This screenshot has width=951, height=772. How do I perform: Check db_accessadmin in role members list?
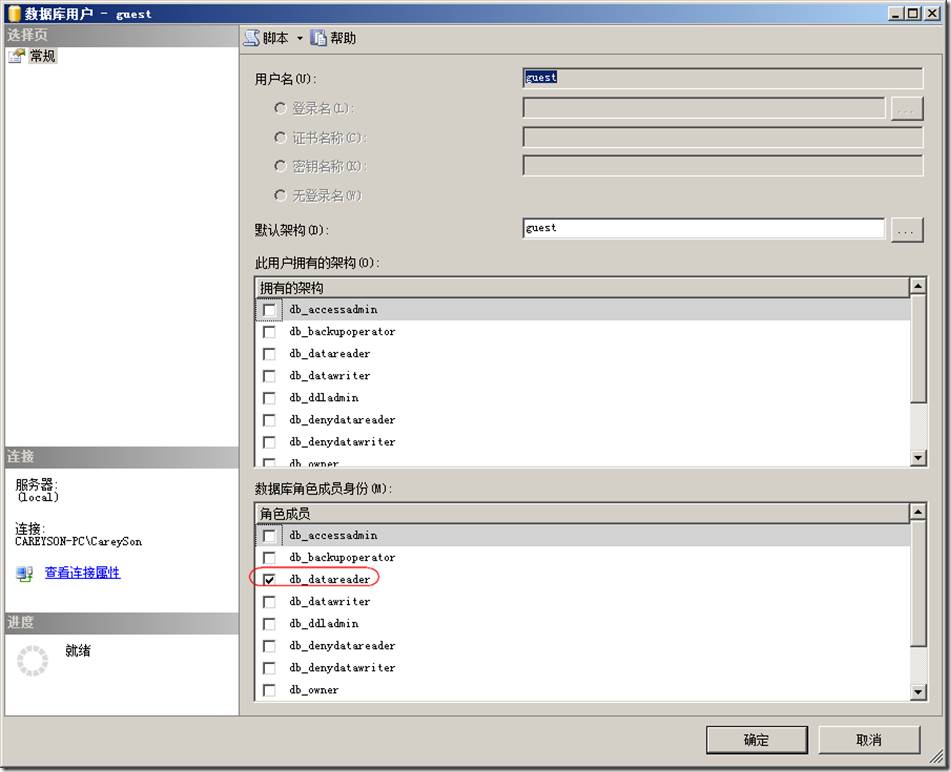269,535
